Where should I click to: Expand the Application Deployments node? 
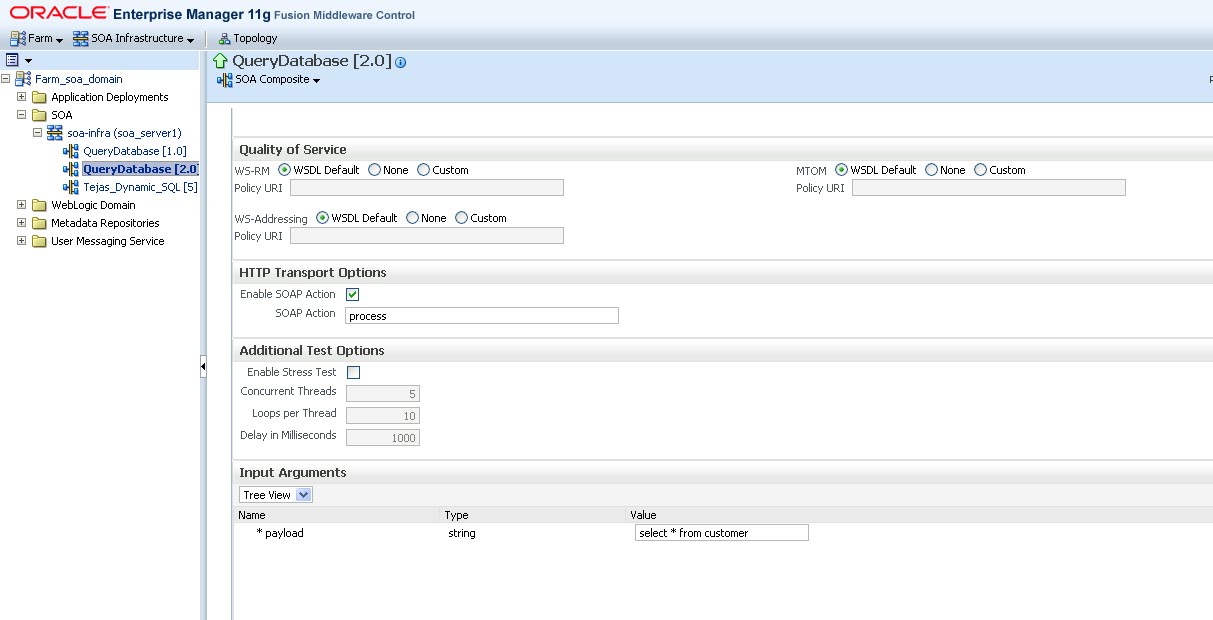[x=22, y=97]
